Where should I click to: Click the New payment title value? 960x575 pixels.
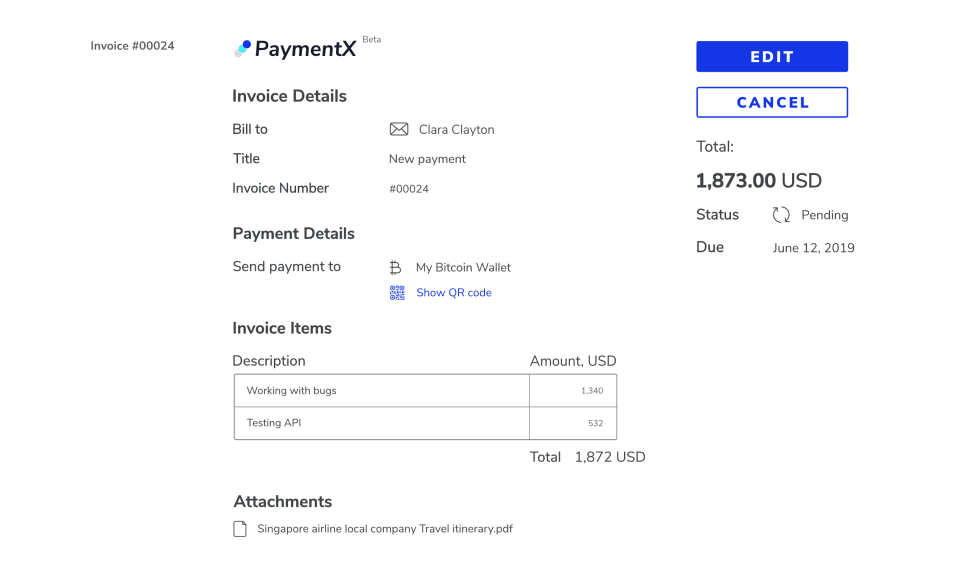427,159
